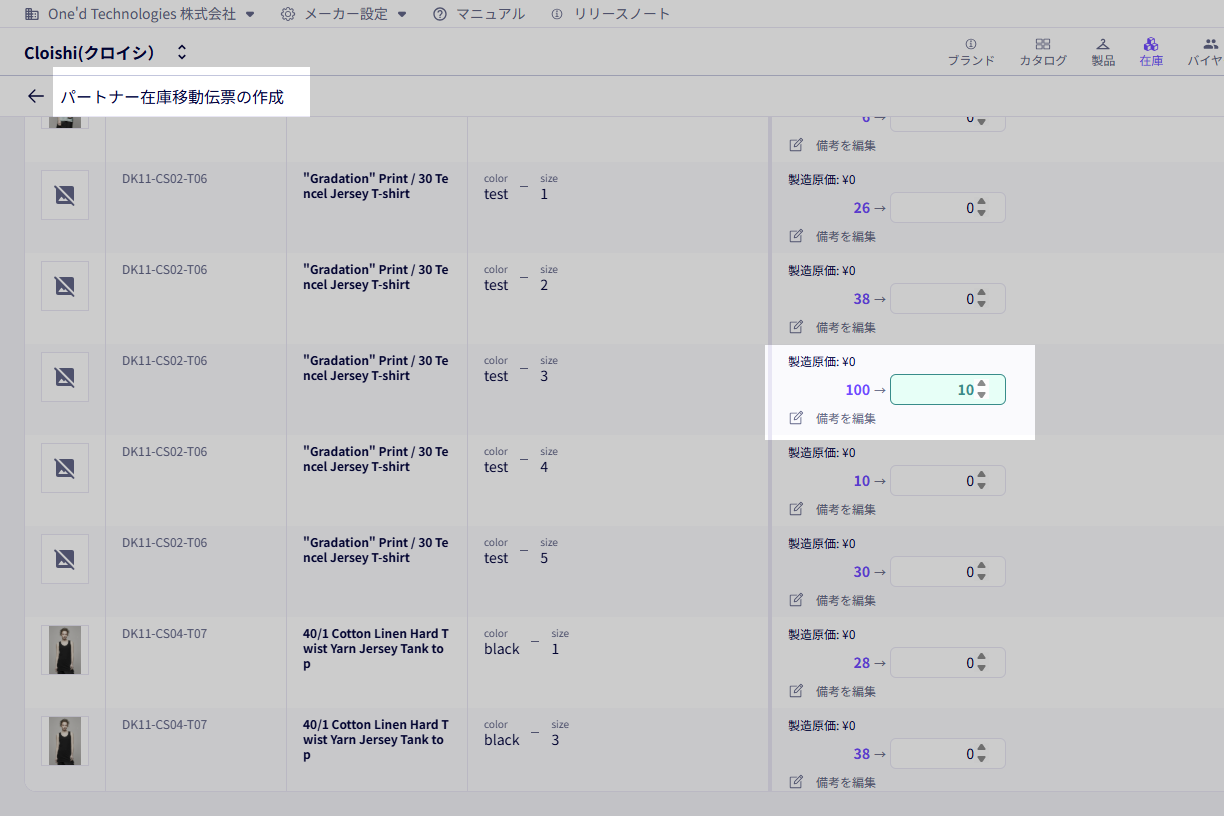Increase quantity for black size 1 row
The height and width of the screenshot is (816, 1224).
pos(982,657)
